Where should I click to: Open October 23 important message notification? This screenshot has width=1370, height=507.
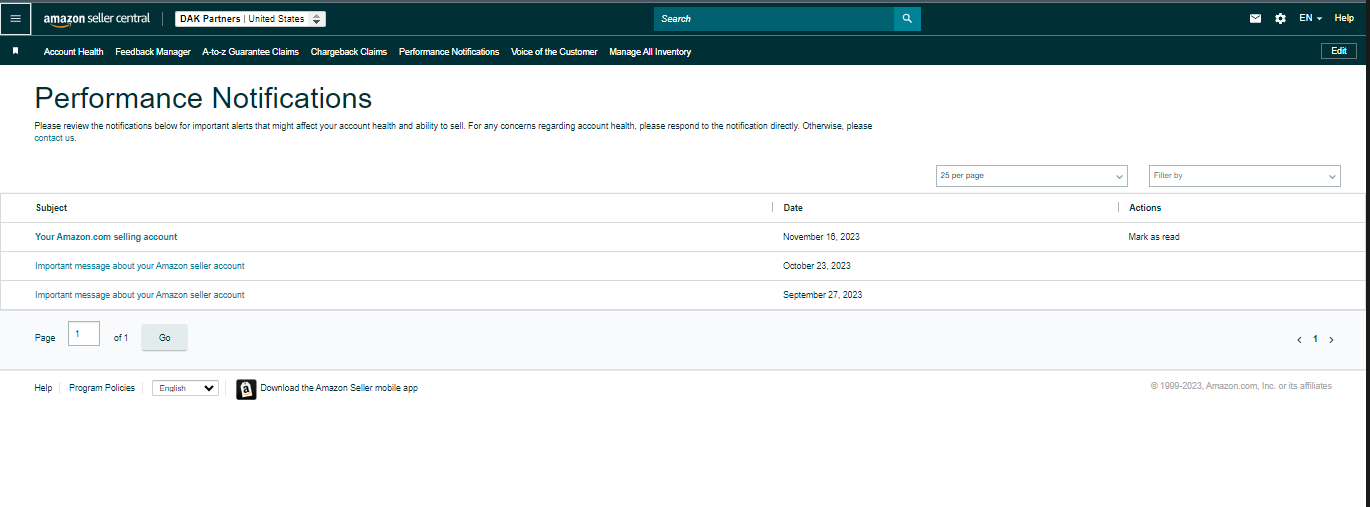click(140, 266)
